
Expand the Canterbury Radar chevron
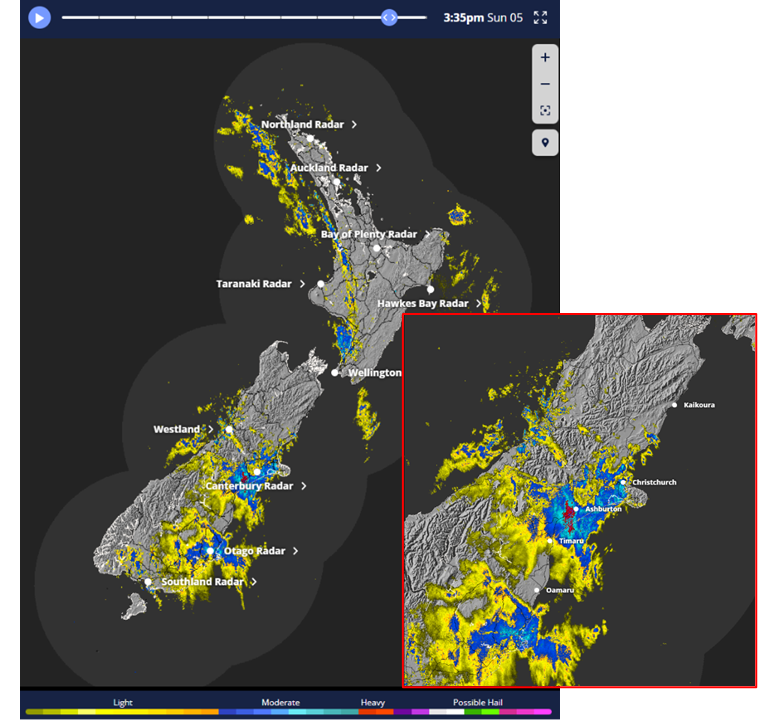tap(304, 486)
